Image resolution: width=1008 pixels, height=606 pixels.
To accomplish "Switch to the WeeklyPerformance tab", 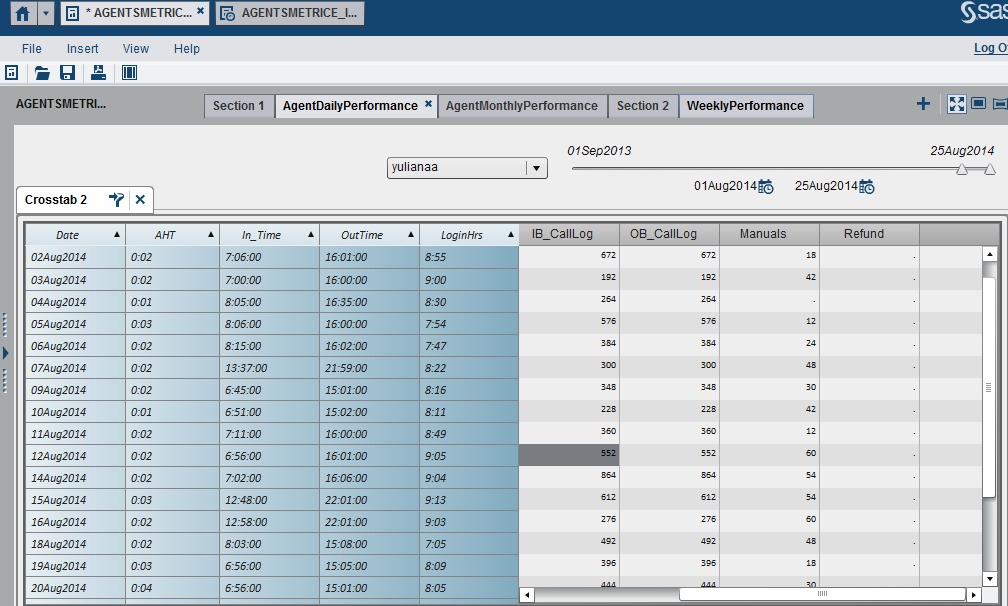I will [x=745, y=106].
